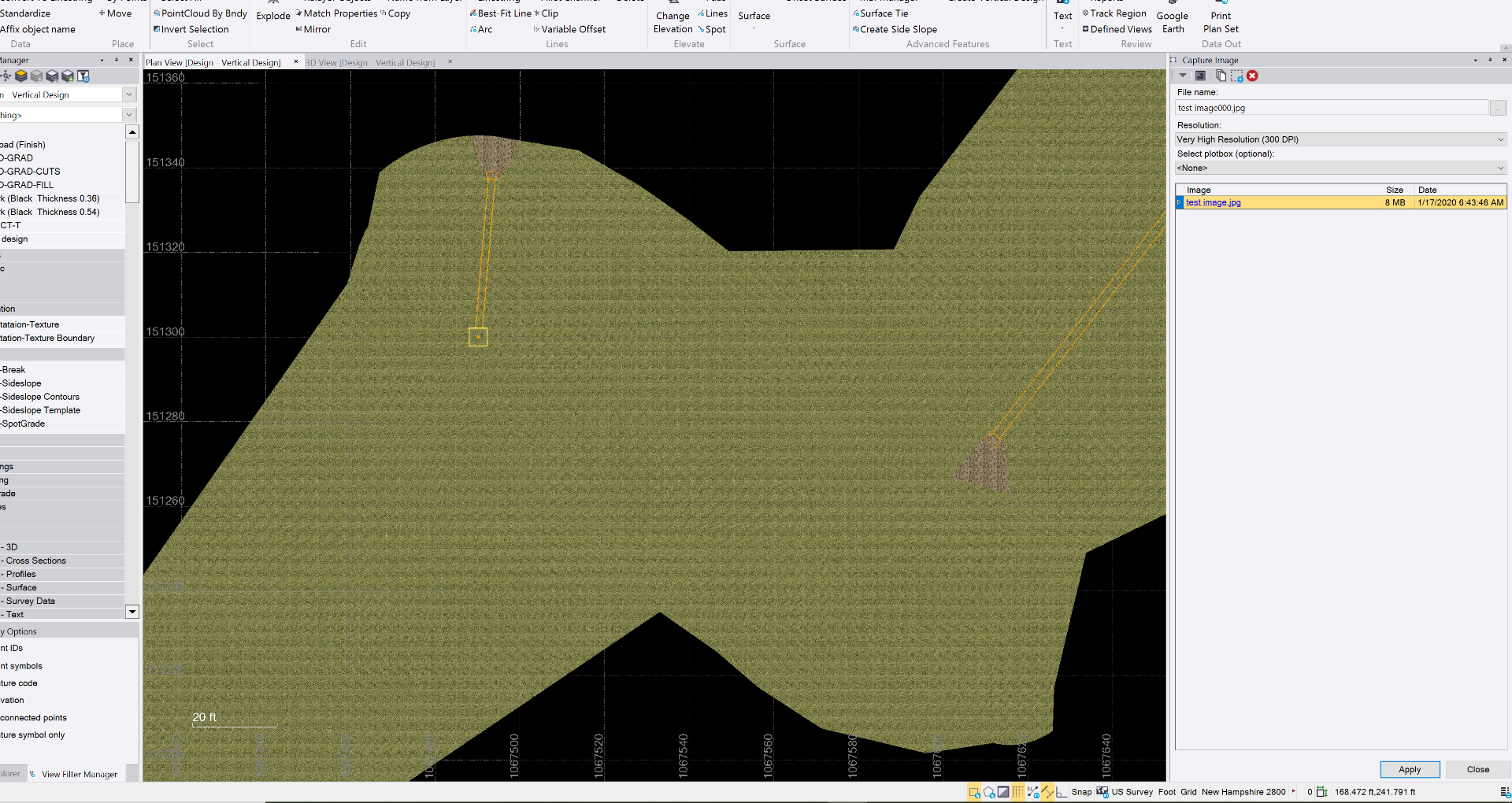
Task: Click the layer list scrollbar down arrow
Action: click(x=132, y=612)
